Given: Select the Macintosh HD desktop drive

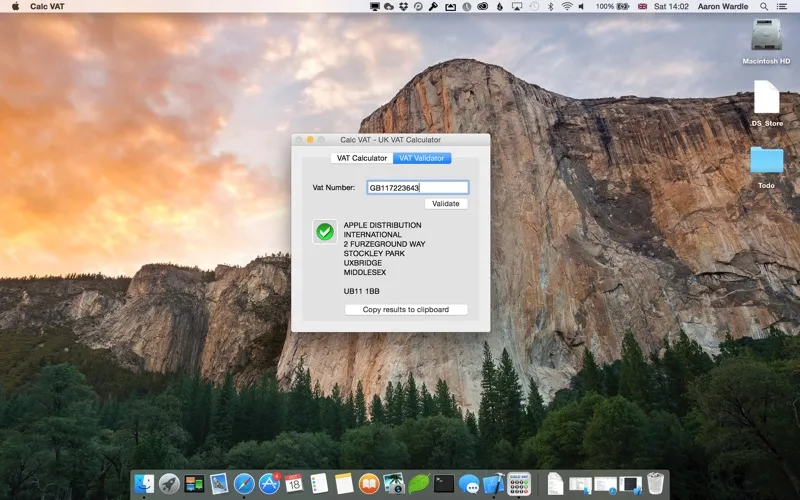Looking at the screenshot, I should tap(766, 41).
